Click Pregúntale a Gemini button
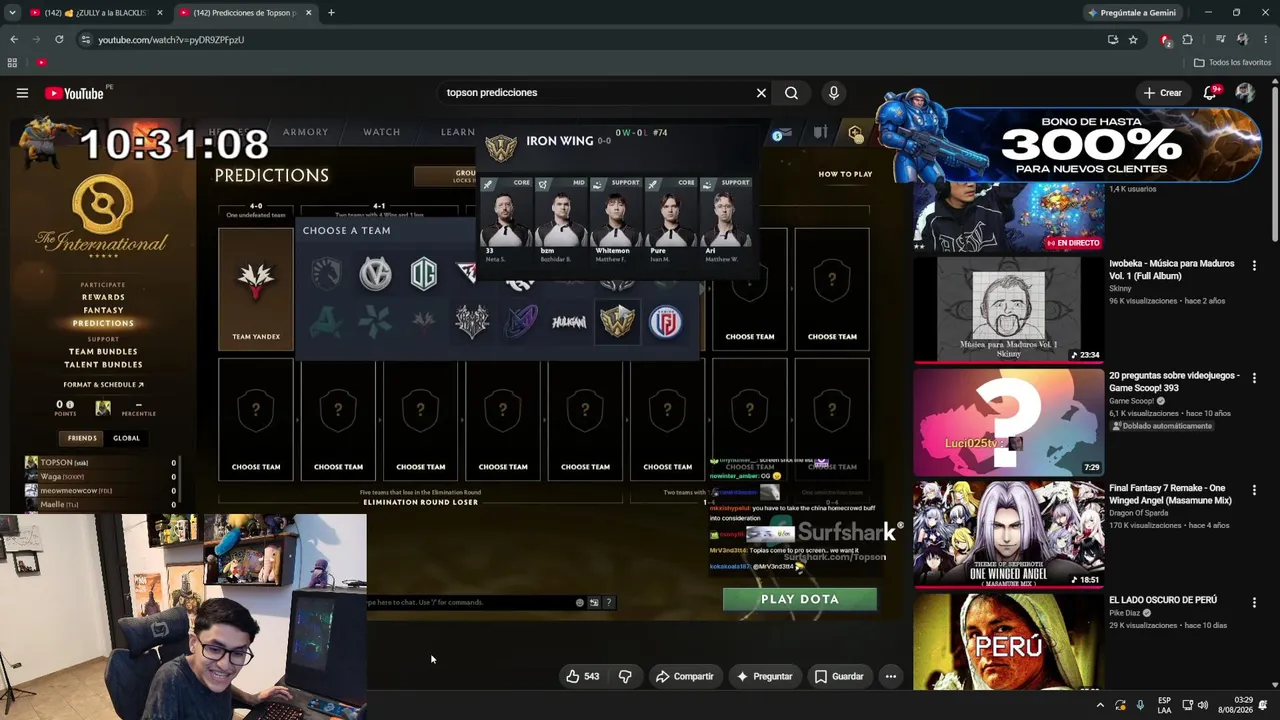Image resolution: width=1280 pixels, height=720 pixels. coord(1132,13)
